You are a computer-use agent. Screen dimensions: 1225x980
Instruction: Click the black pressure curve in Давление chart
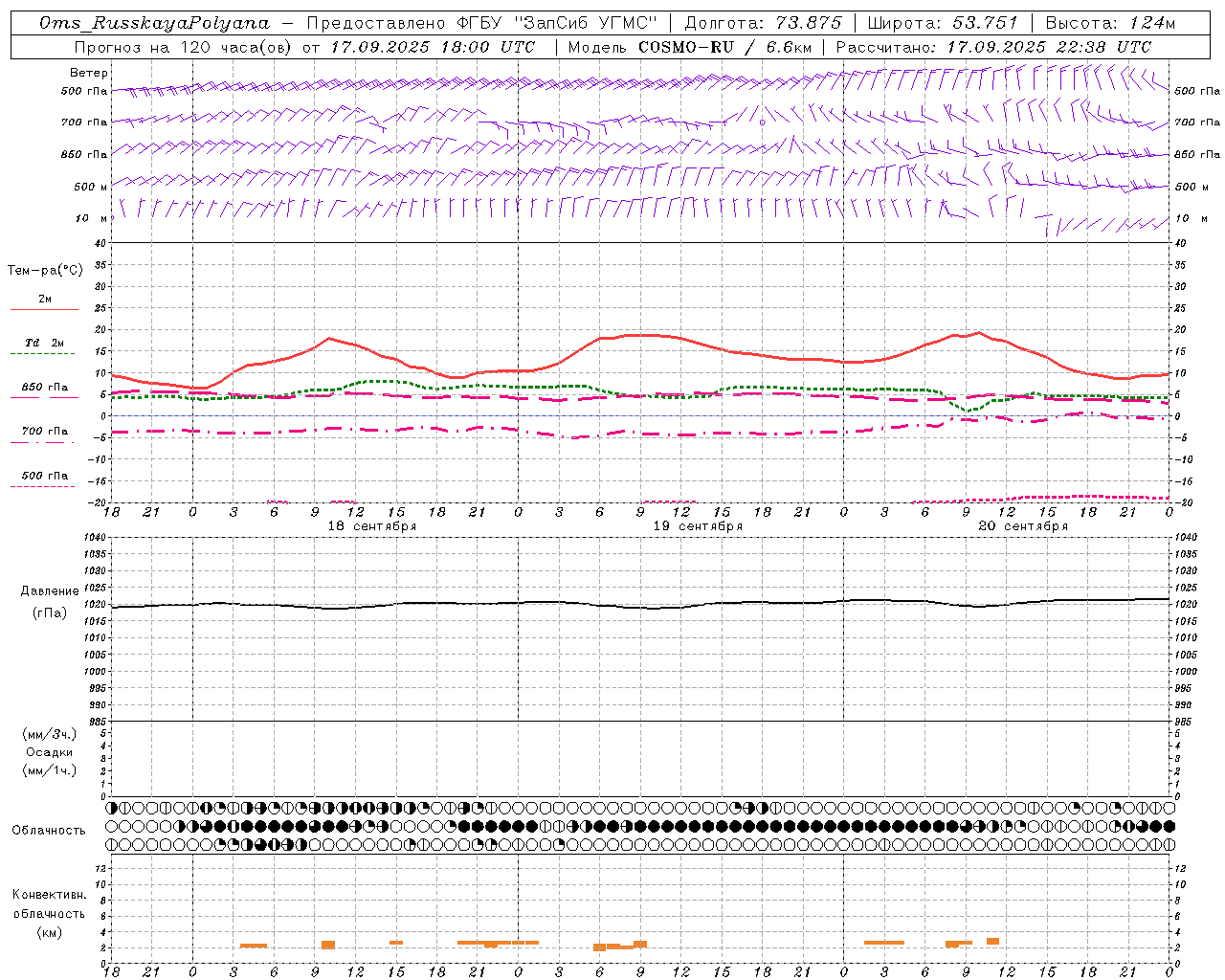tap(639, 604)
